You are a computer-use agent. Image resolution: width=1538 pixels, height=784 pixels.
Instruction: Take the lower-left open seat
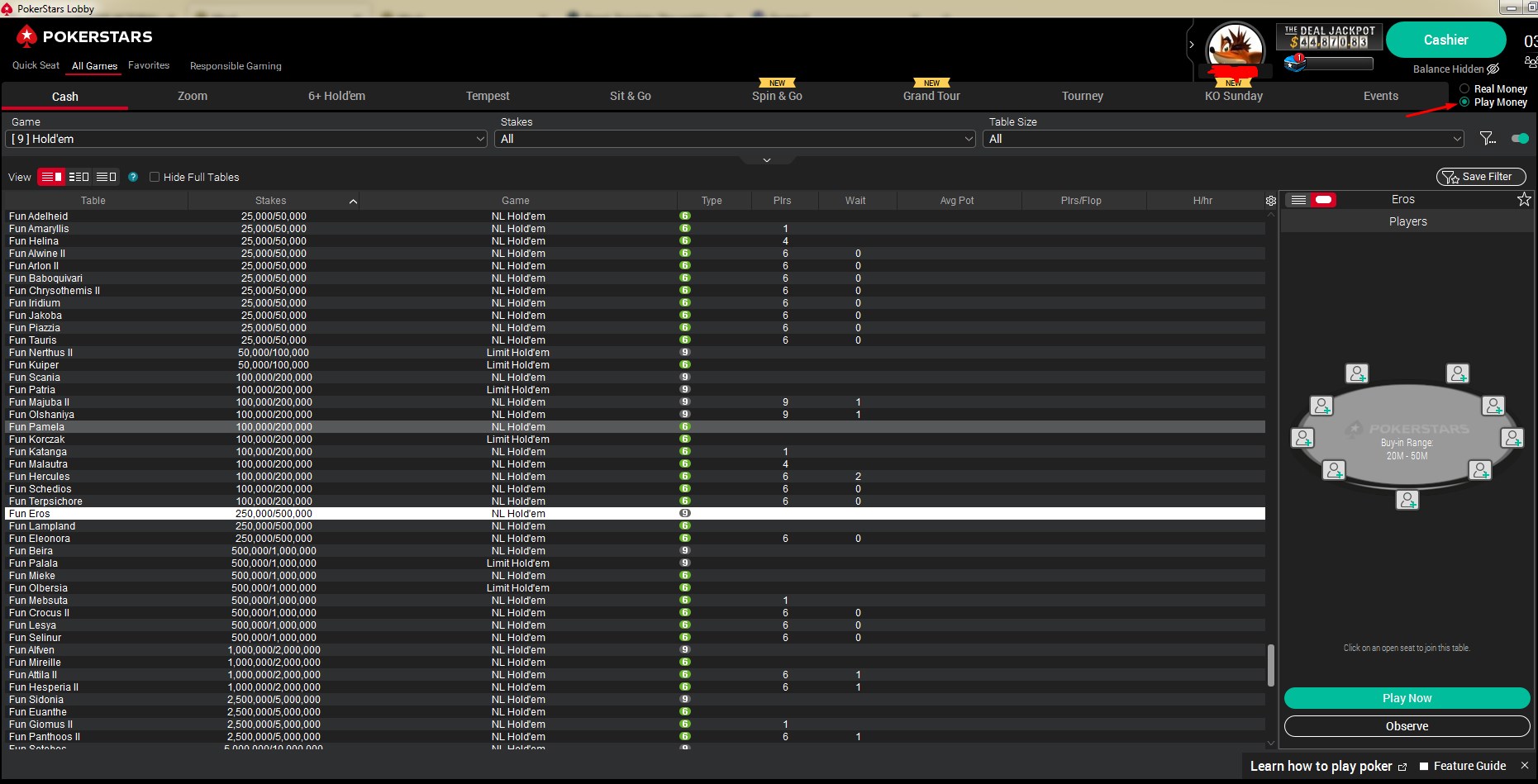[1334, 470]
